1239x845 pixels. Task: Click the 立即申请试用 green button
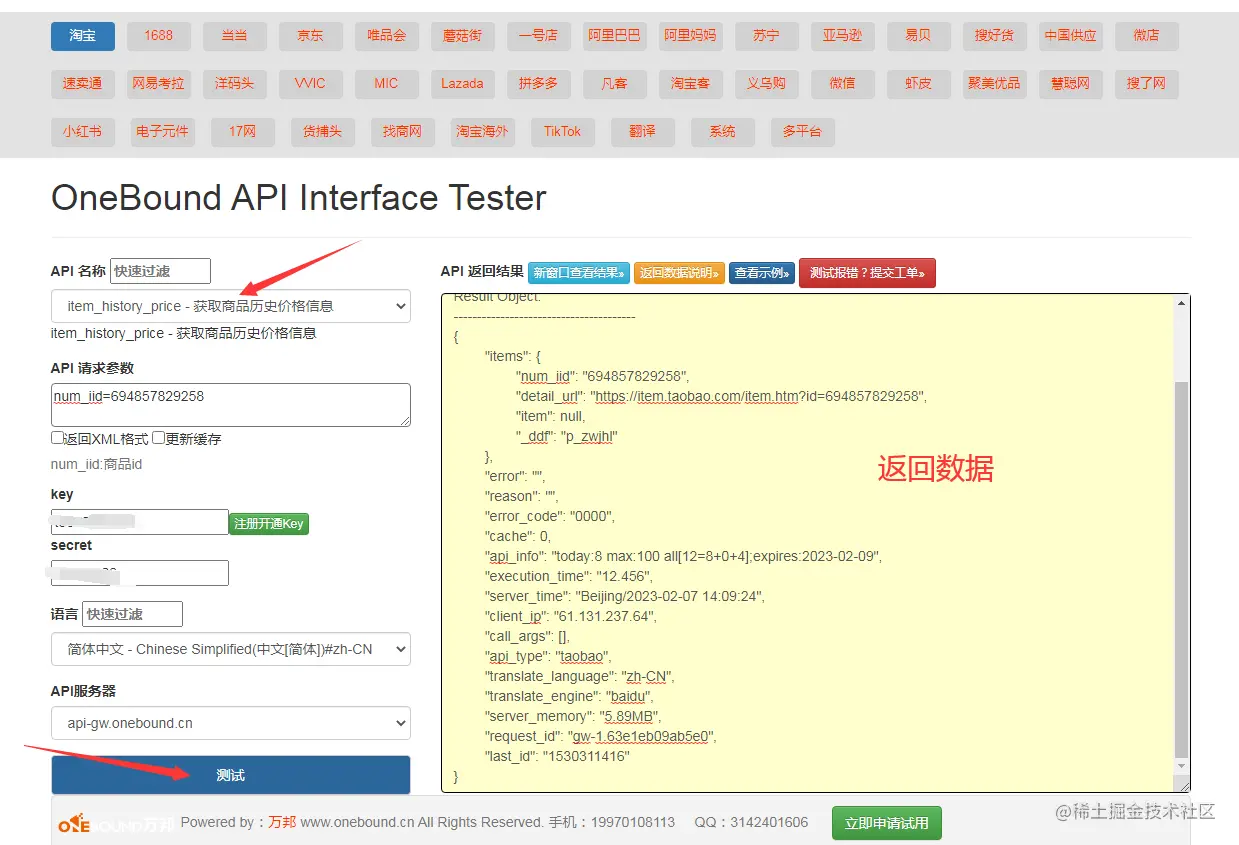click(x=887, y=824)
